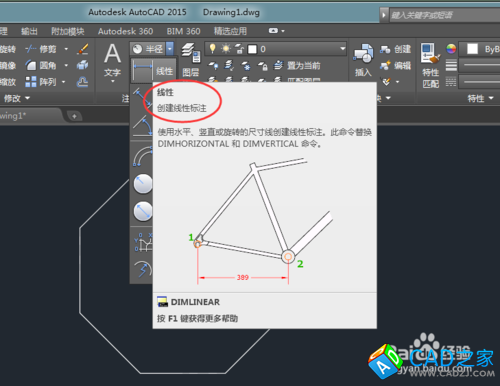The height and width of the screenshot is (386, 500).
Task: Choose the Linear (线性) dimension tool
Action: click(153, 71)
